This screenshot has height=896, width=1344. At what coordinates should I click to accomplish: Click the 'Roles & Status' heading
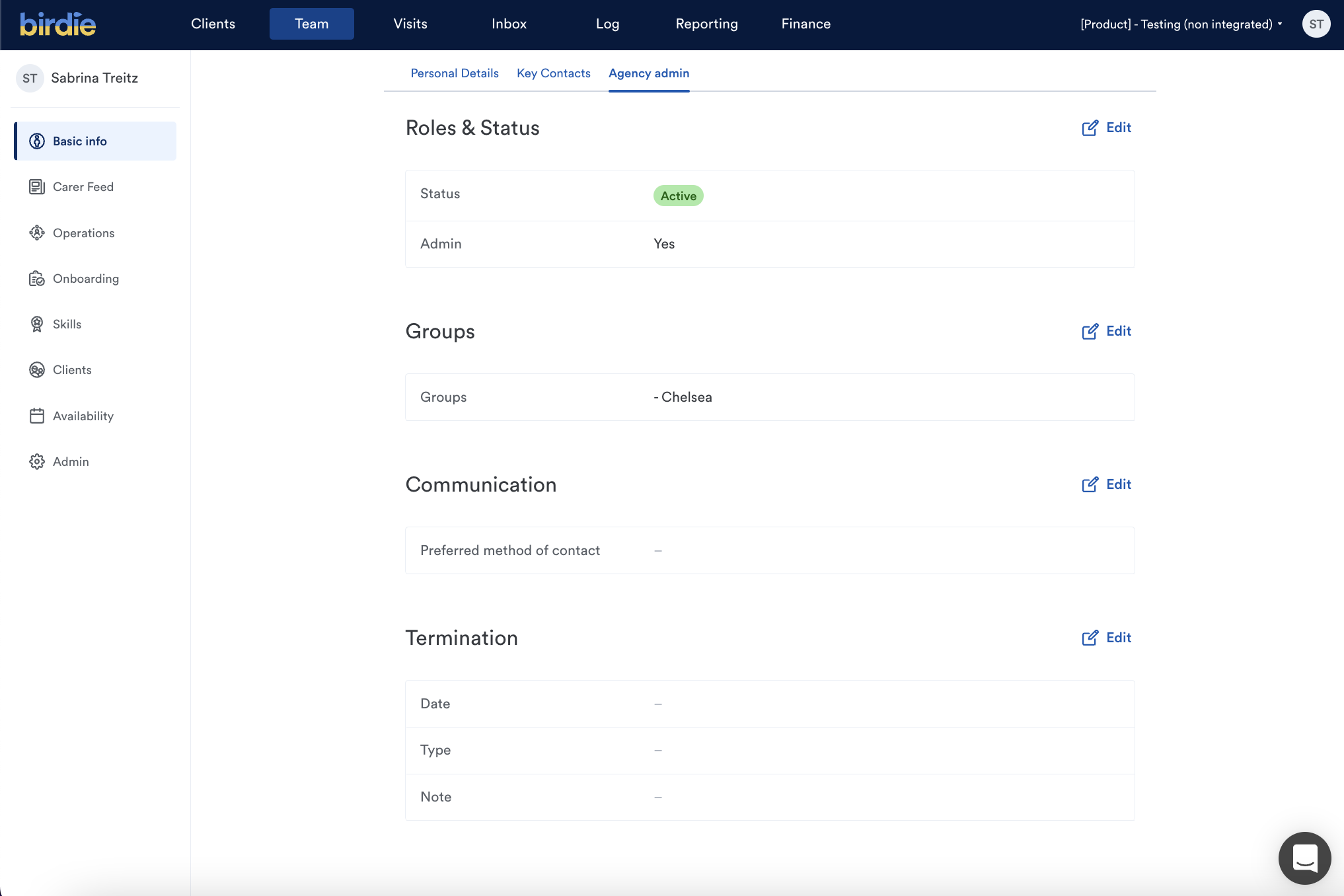pos(472,128)
